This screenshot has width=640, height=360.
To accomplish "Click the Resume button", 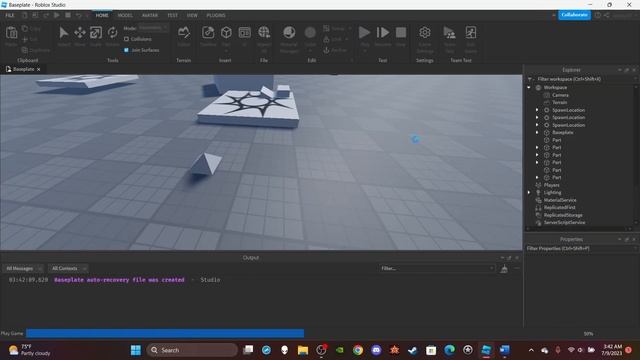I will tap(383, 32).
